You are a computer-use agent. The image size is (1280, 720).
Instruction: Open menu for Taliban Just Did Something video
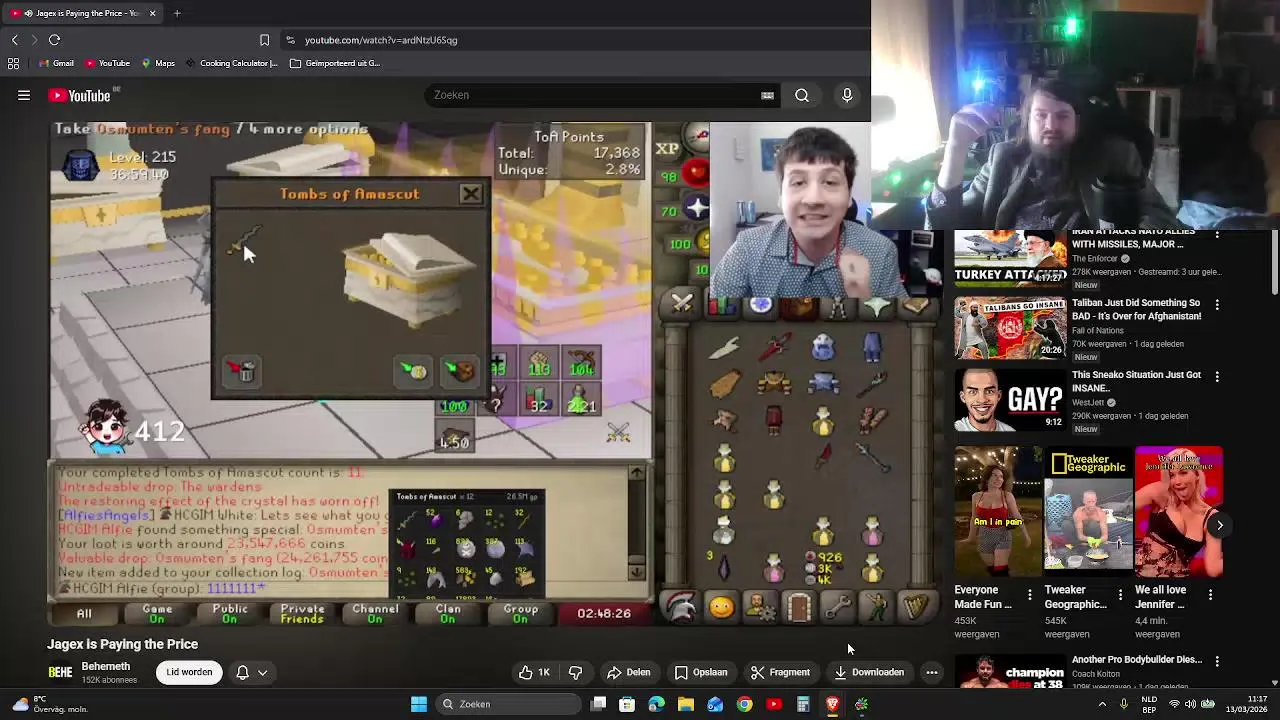(1217, 304)
